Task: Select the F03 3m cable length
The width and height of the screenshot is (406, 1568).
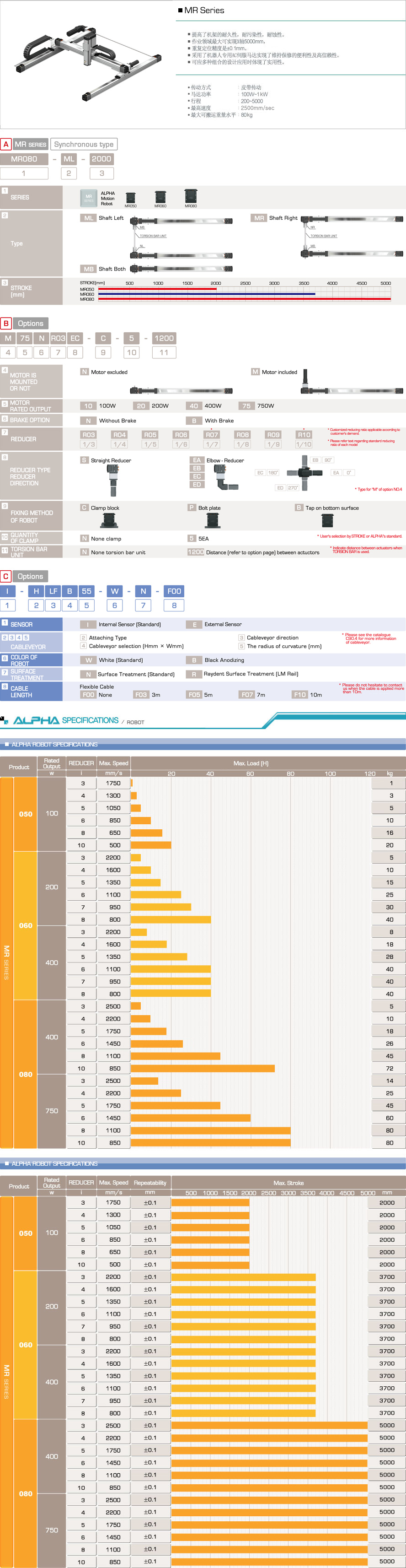Action: click(147, 694)
